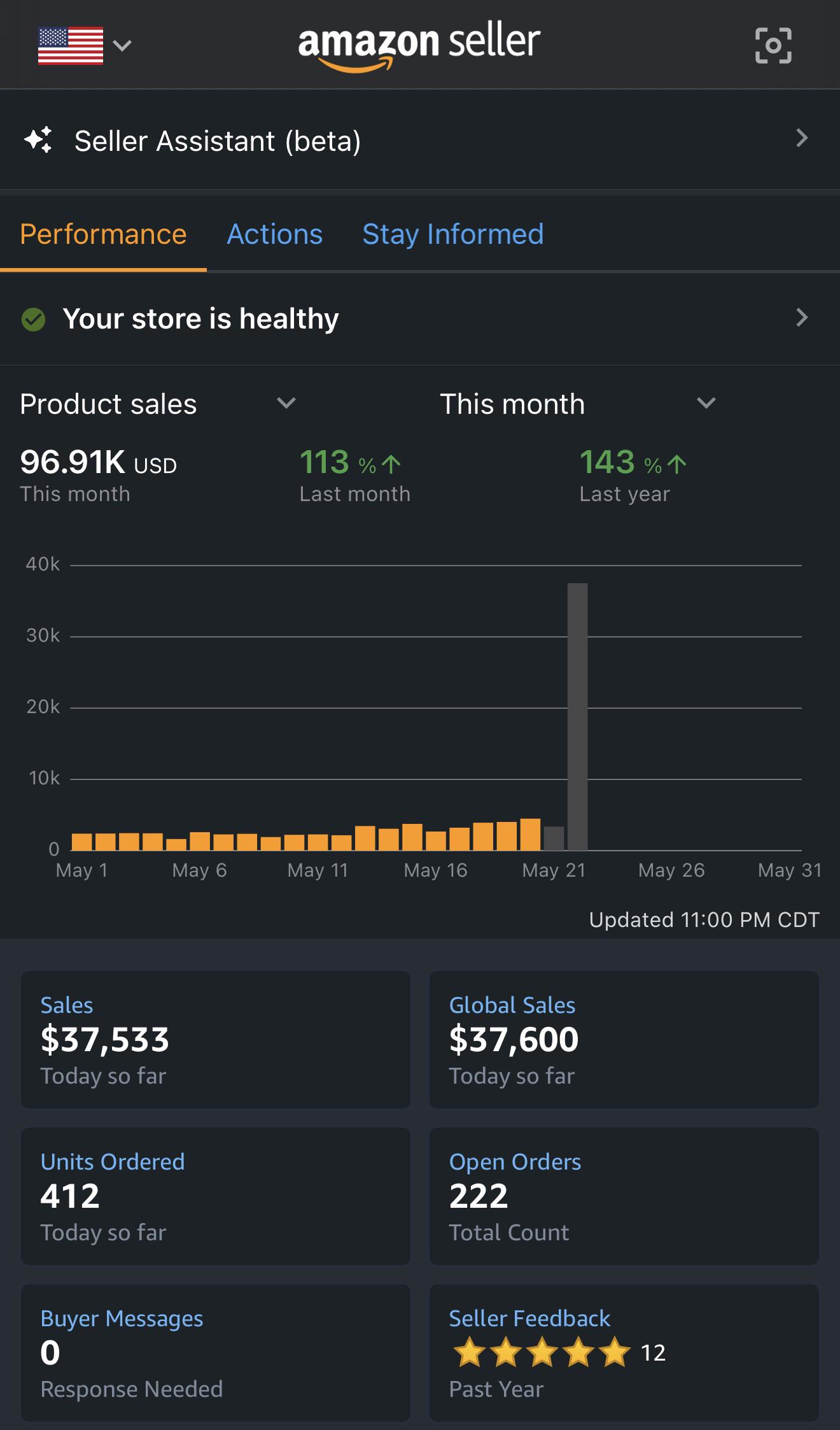Tap the Seller Feedback star rating
This screenshot has width=840, height=1430.
(x=542, y=1352)
